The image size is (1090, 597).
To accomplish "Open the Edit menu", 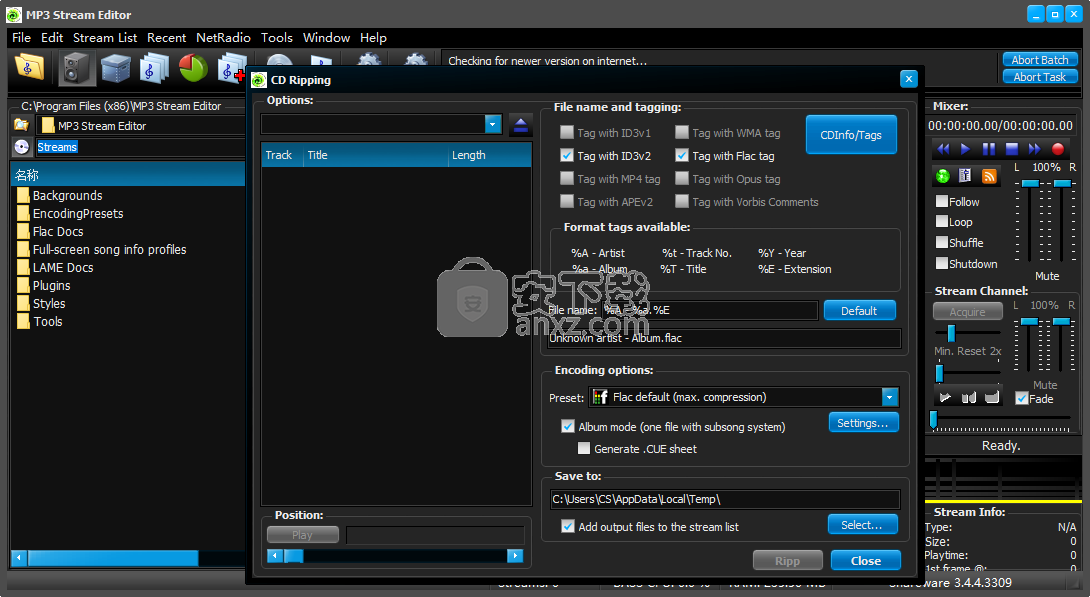I will [x=52, y=38].
